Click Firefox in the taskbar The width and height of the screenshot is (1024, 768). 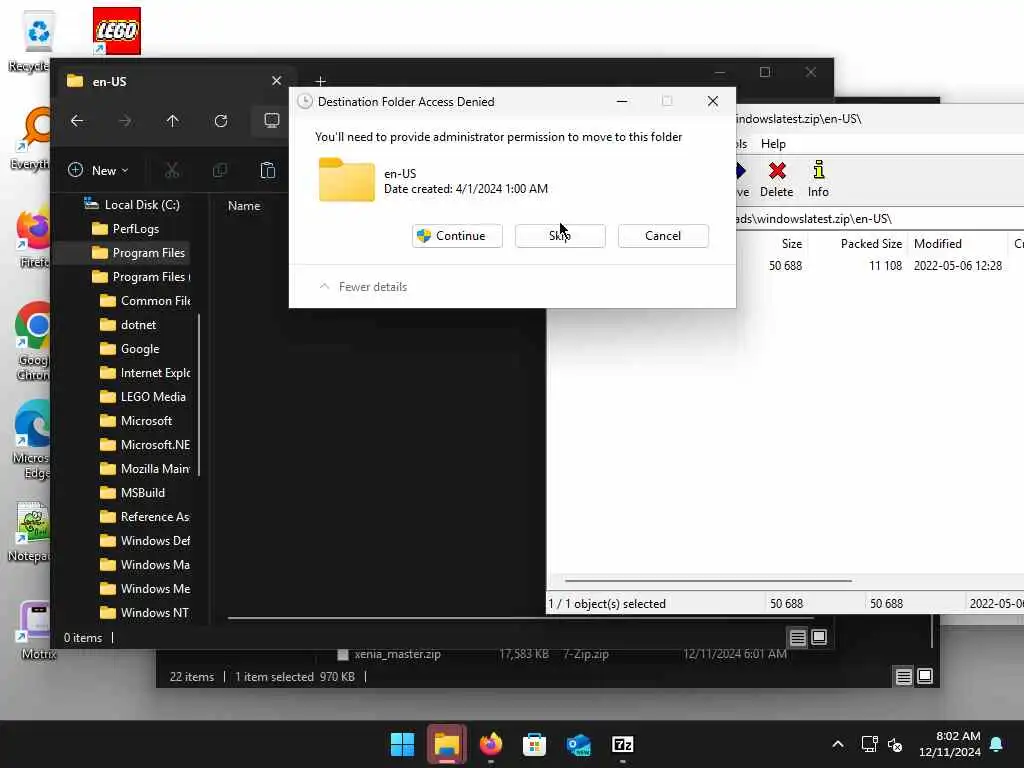point(490,744)
